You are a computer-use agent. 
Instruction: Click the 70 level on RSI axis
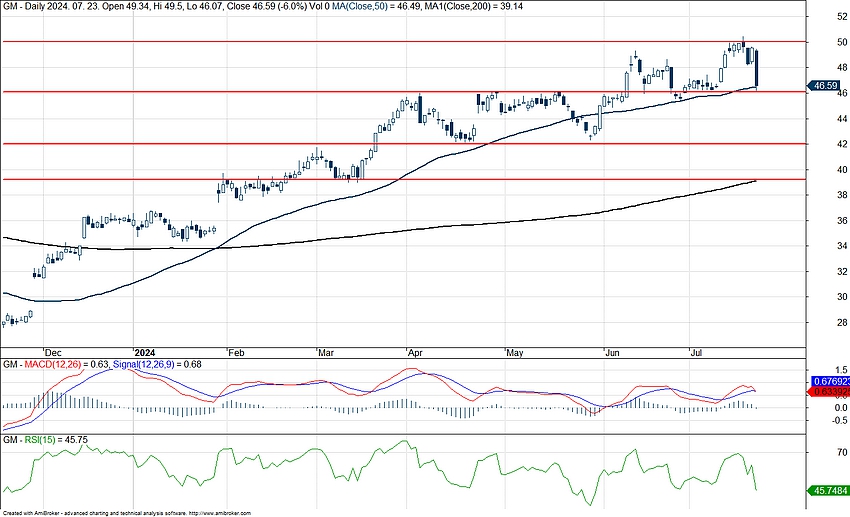coord(842,452)
